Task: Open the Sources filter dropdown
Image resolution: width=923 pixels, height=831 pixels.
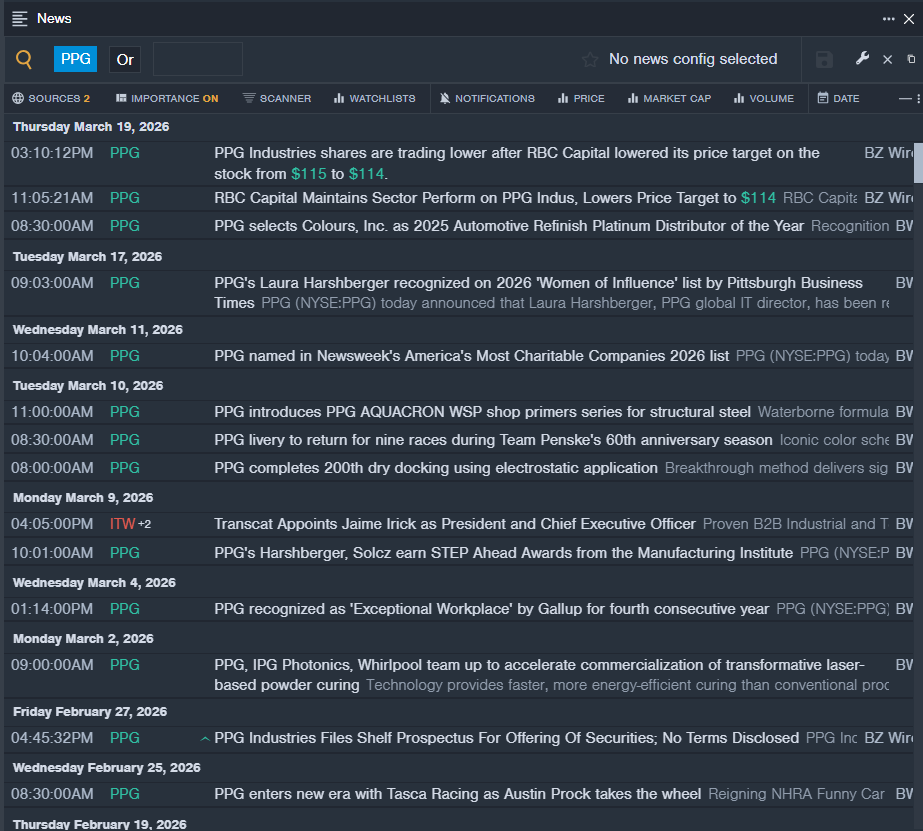Action: (51, 98)
